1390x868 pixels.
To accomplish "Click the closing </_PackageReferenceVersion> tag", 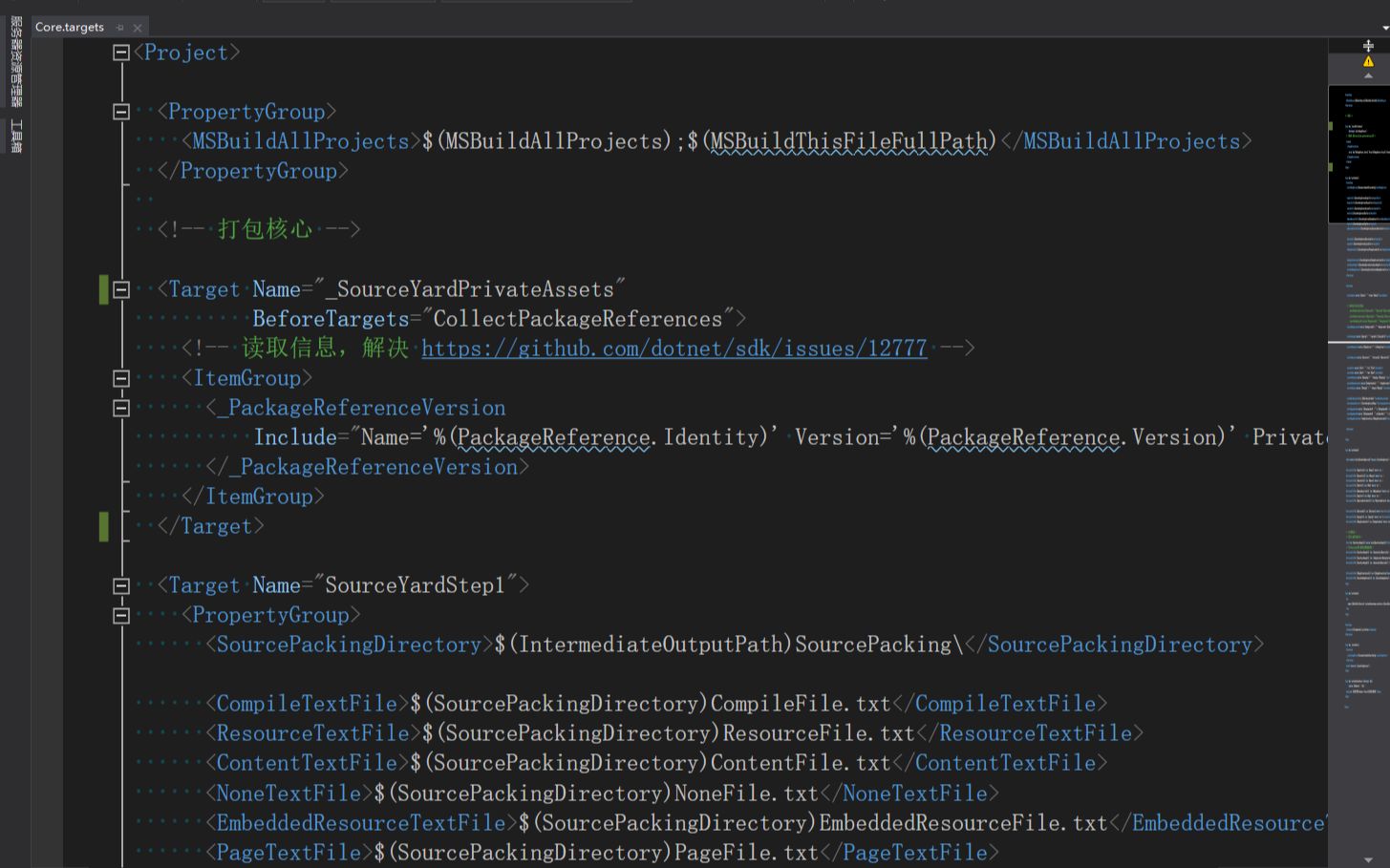I will [x=368, y=467].
